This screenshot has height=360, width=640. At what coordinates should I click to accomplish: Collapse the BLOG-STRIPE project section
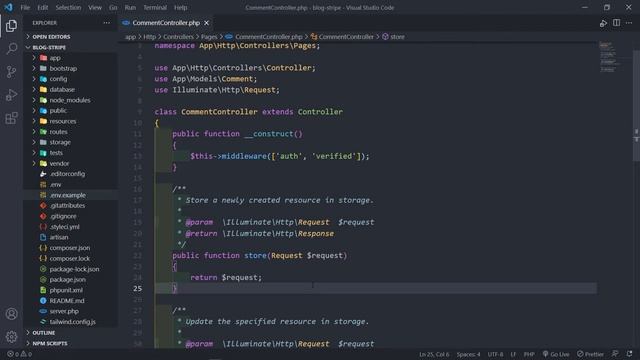click(49, 47)
